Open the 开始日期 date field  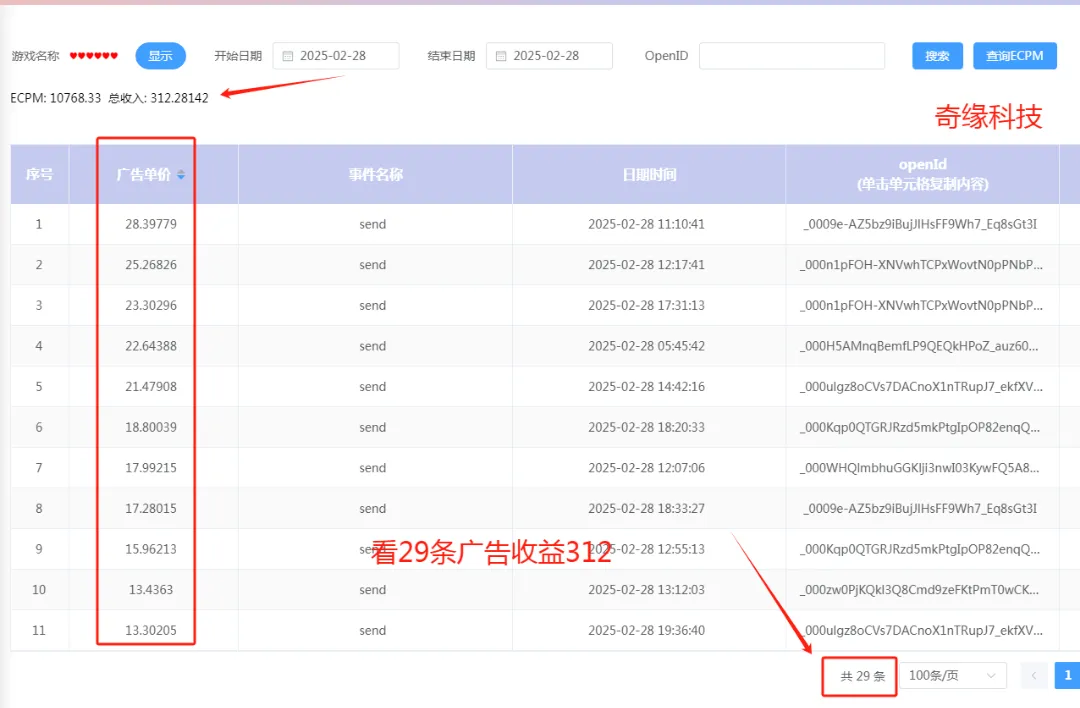click(335, 56)
